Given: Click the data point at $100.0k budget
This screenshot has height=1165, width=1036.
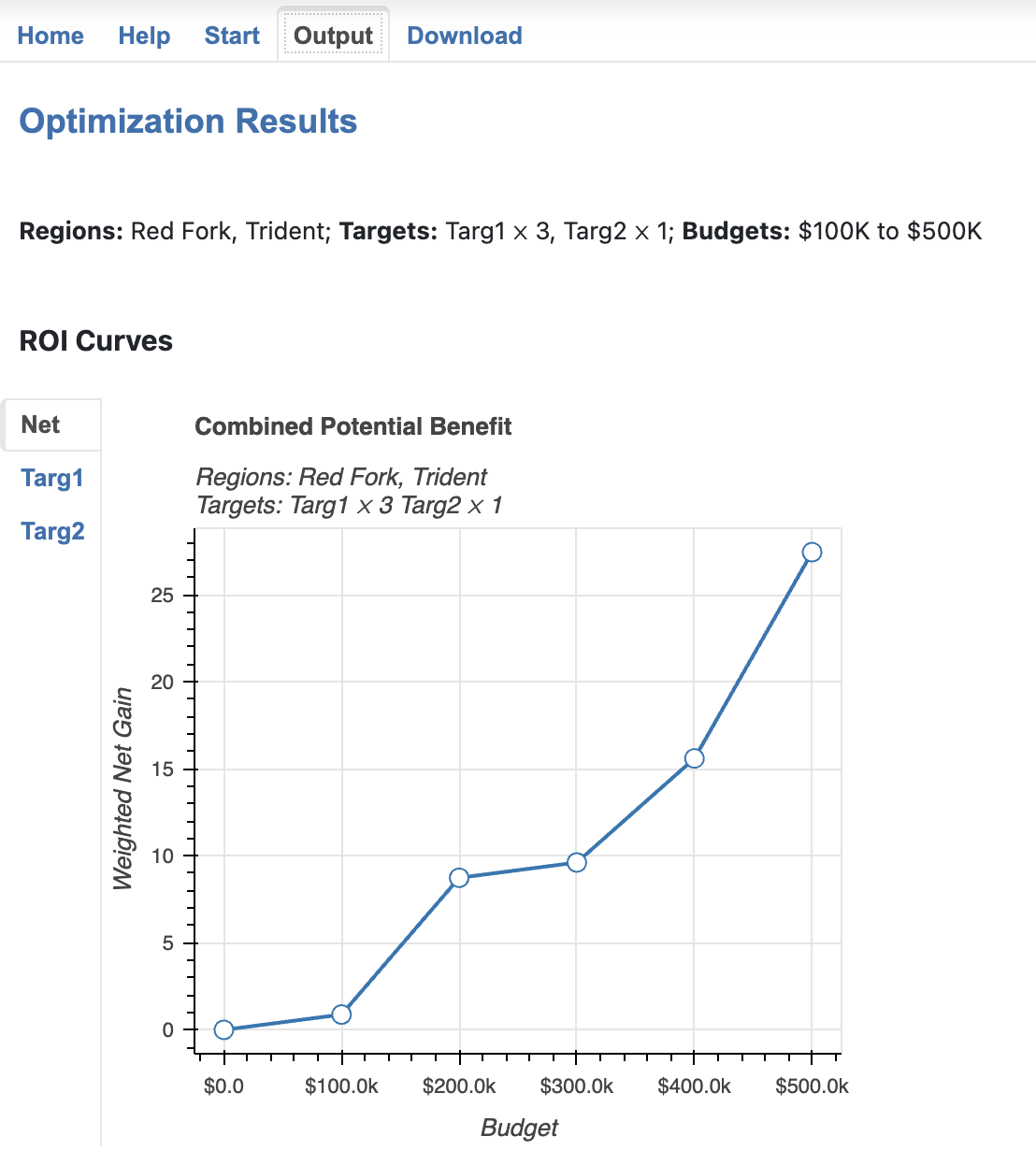Looking at the screenshot, I should [341, 1014].
